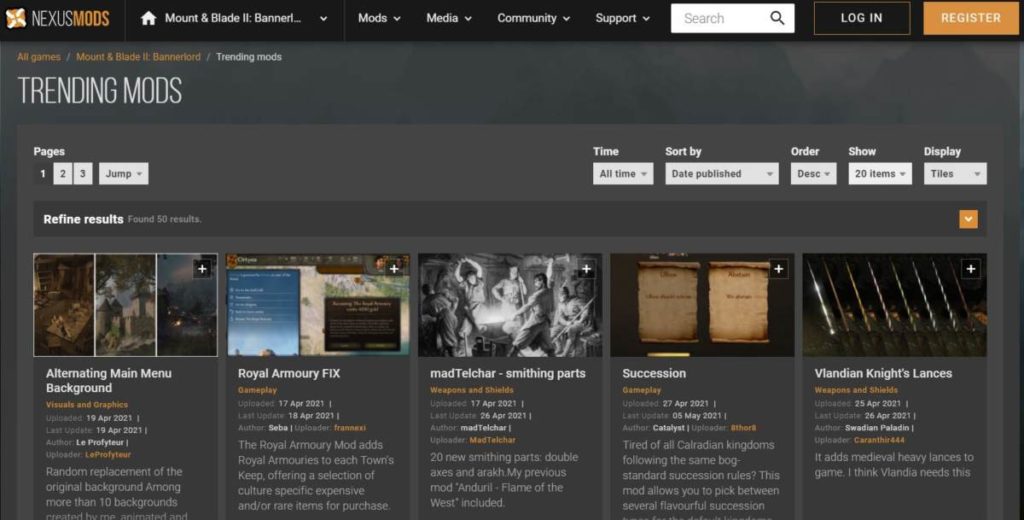Click plus icon on Succession tile

pos(778,268)
